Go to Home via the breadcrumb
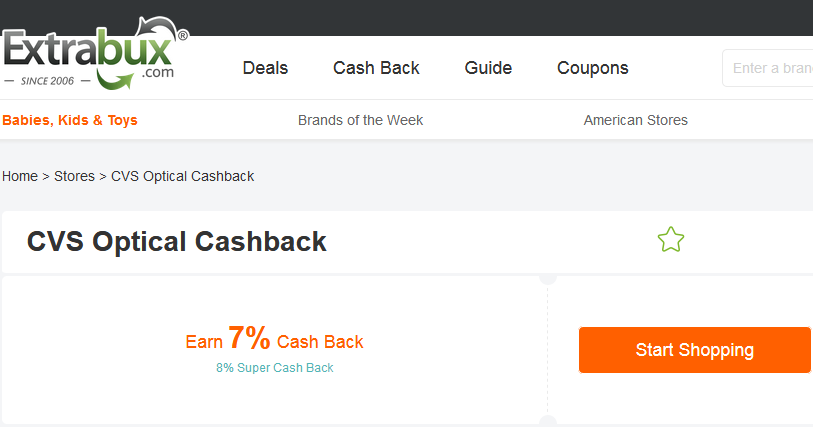The height and width of the screenshot is (427, 813). pyautogui.click(x=20, y=176)
